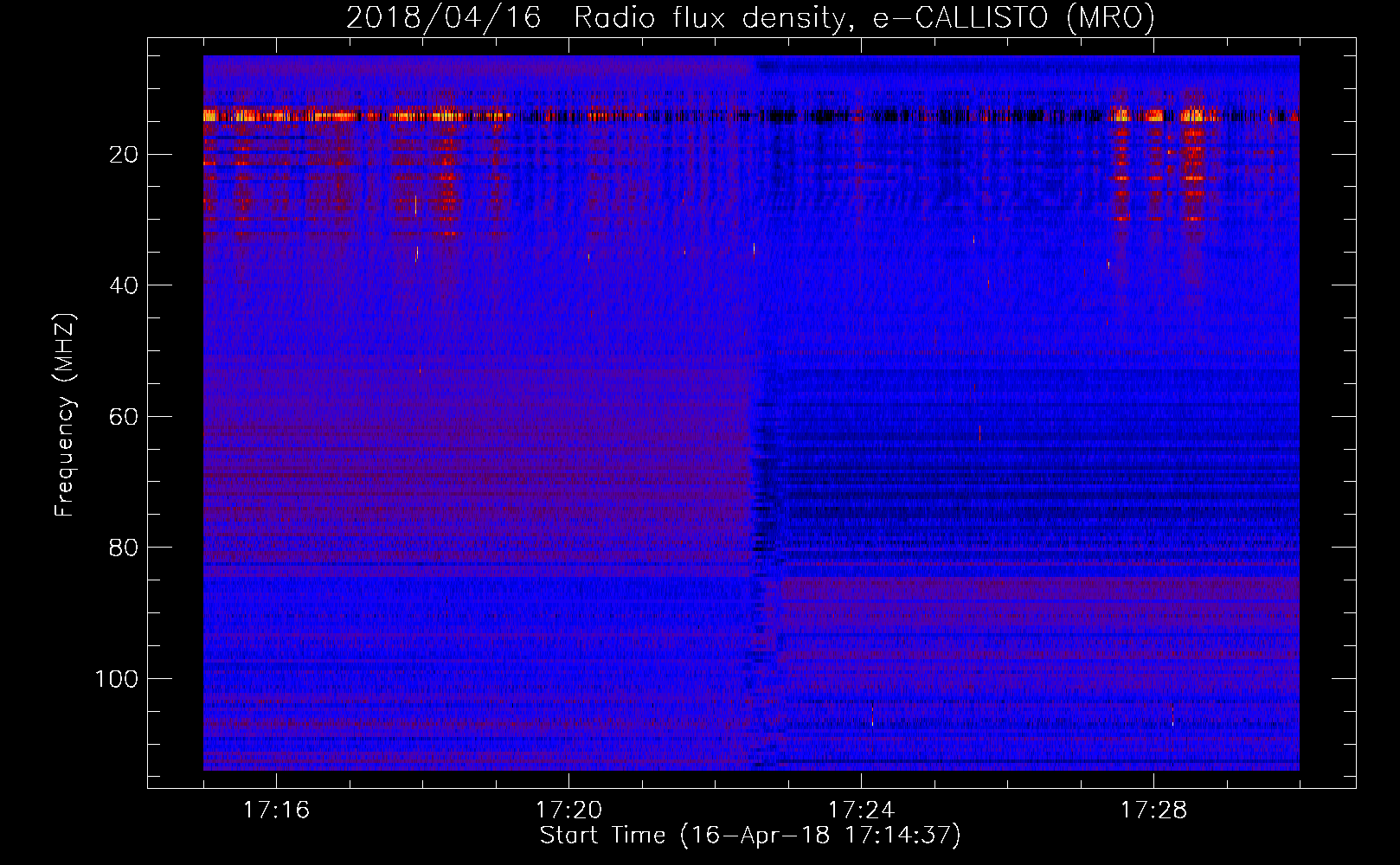The width and height of the screenshot is (1400, 865).
Task: Click the 60 MHz frequency tick label
Action: click(x=124, y=417)
